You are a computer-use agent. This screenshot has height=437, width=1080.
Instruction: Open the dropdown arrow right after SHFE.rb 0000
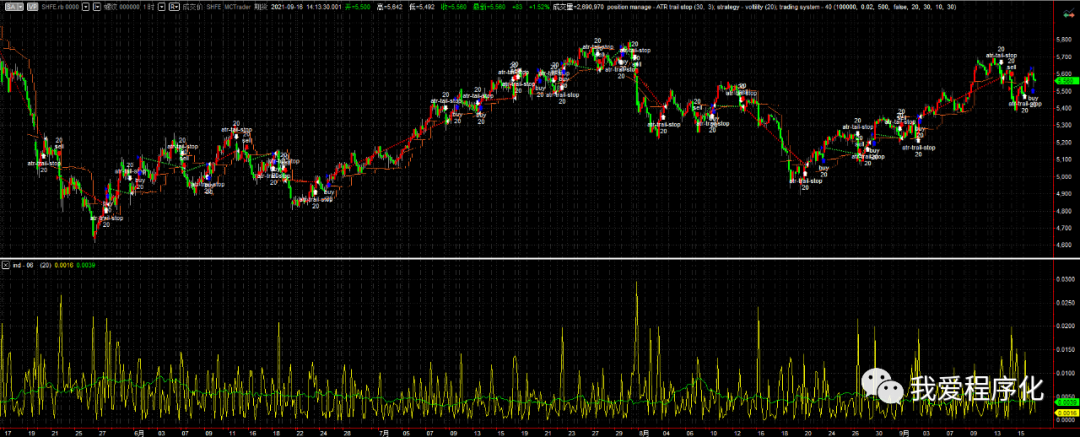(85, 6)
